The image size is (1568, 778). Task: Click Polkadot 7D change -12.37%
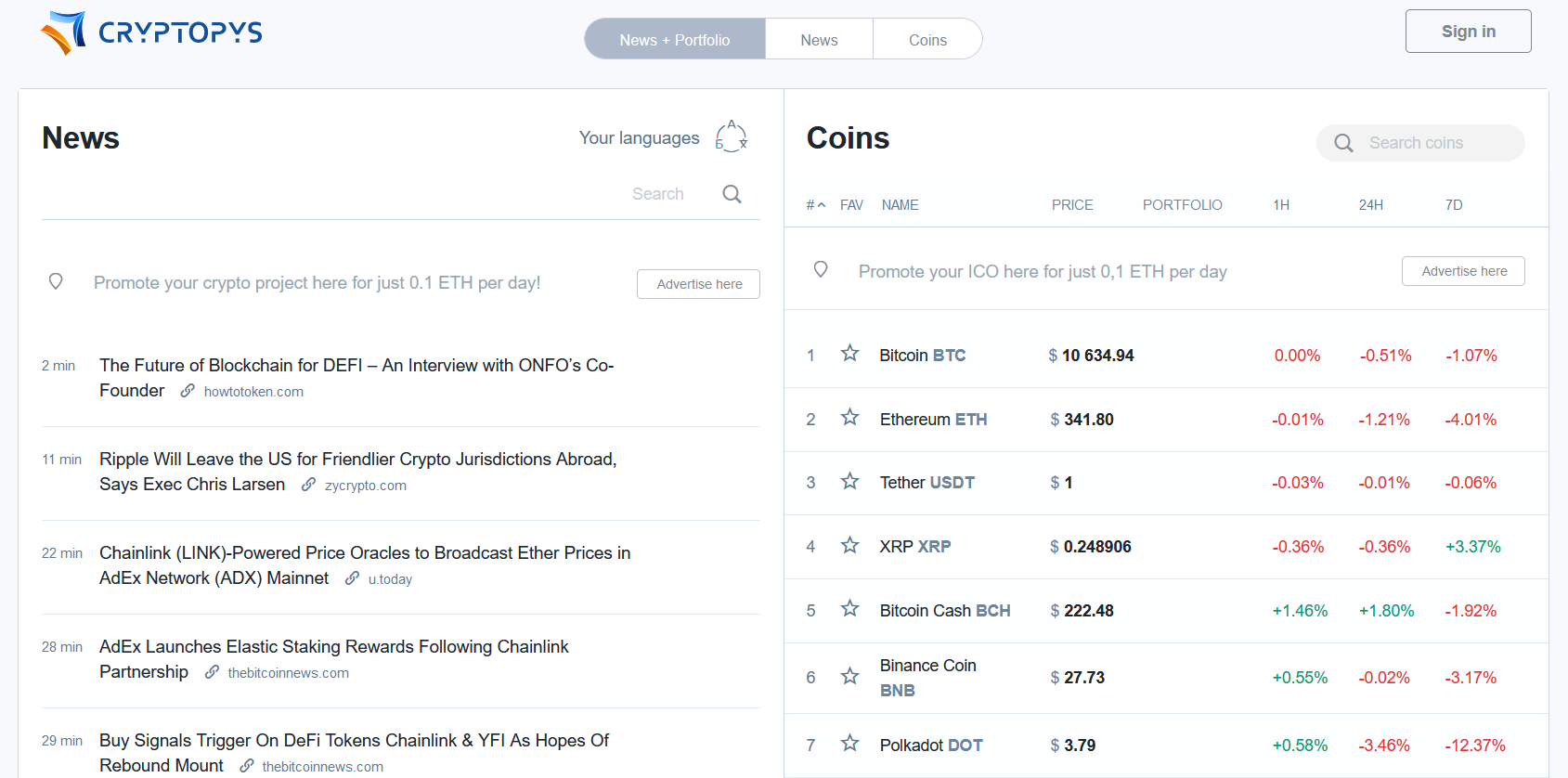coord(1474,746)
